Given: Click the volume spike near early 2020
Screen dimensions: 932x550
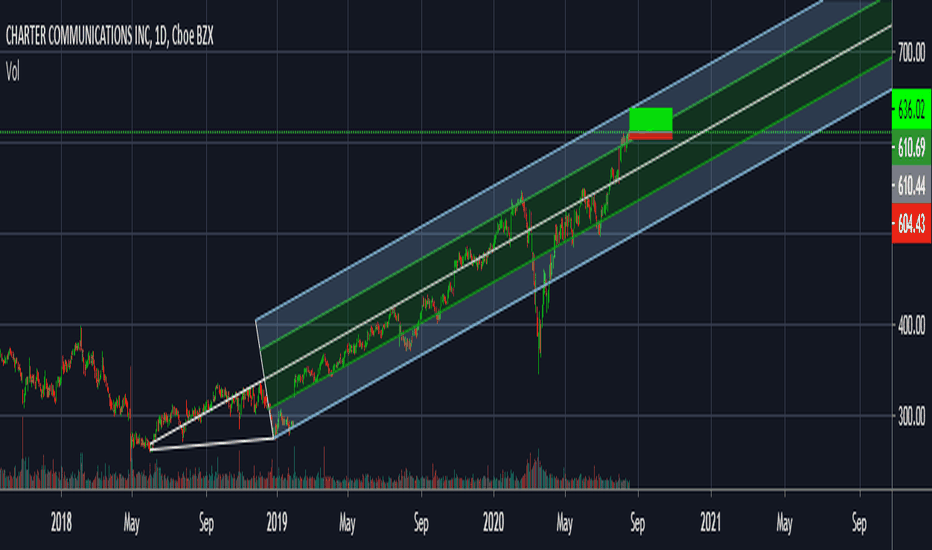Looking at the screenshot, I should [x=538, y=469].
